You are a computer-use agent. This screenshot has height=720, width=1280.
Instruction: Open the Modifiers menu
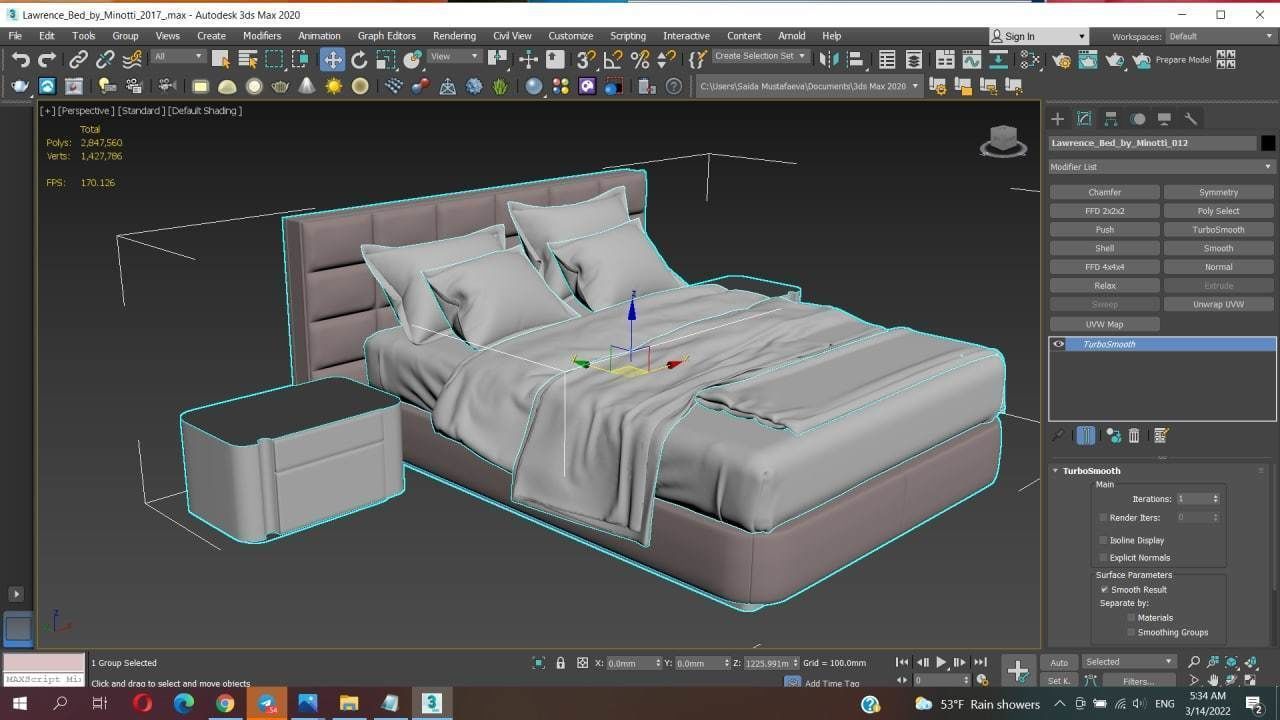[x=262, y=36]
